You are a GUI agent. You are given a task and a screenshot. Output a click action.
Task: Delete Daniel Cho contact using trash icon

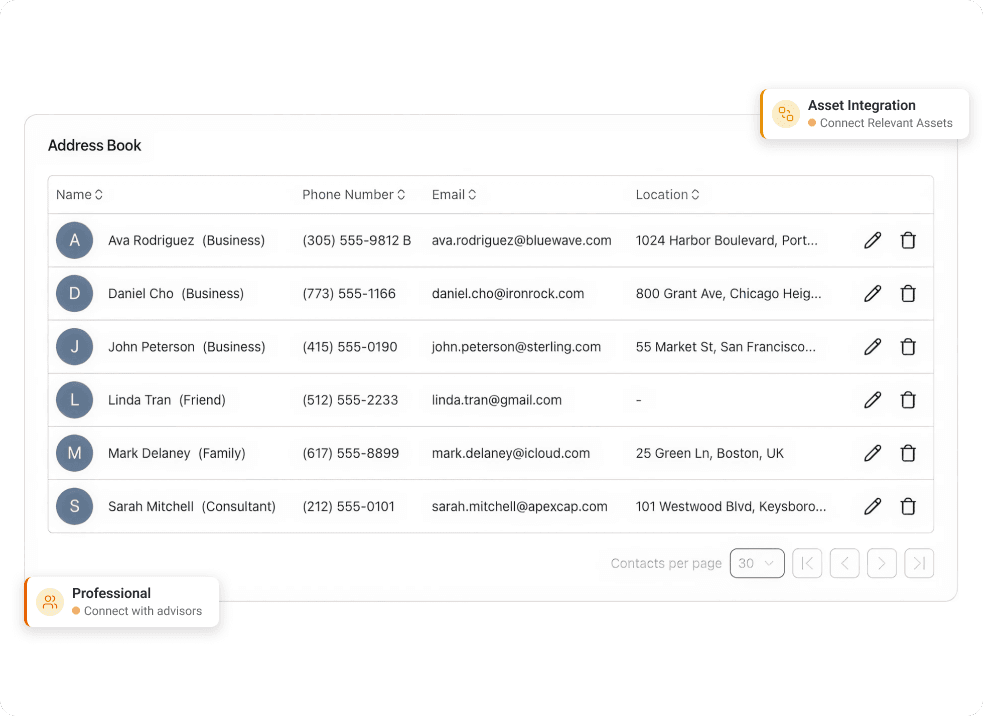point(908,294)
